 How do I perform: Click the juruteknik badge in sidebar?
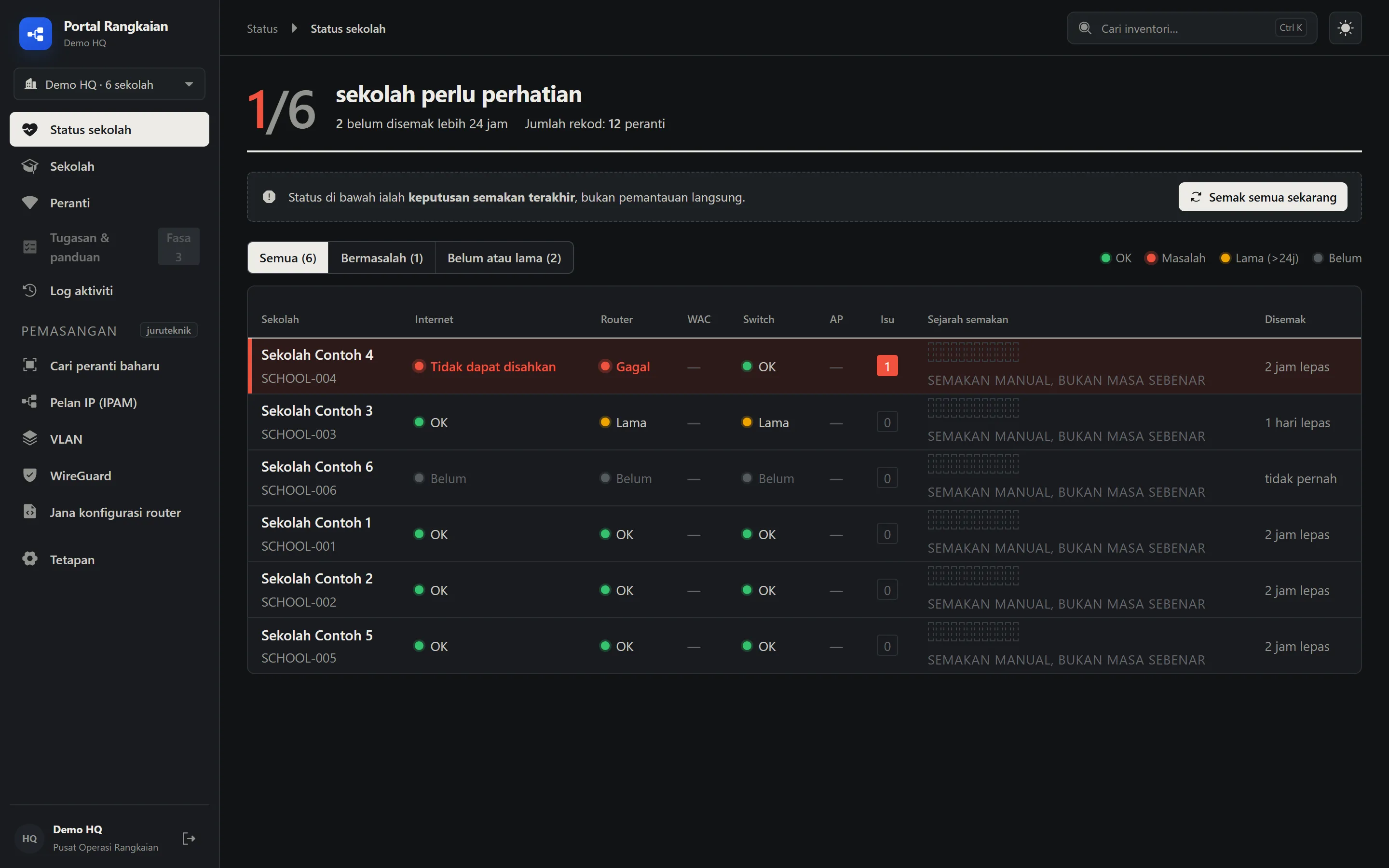coord(168,330)
